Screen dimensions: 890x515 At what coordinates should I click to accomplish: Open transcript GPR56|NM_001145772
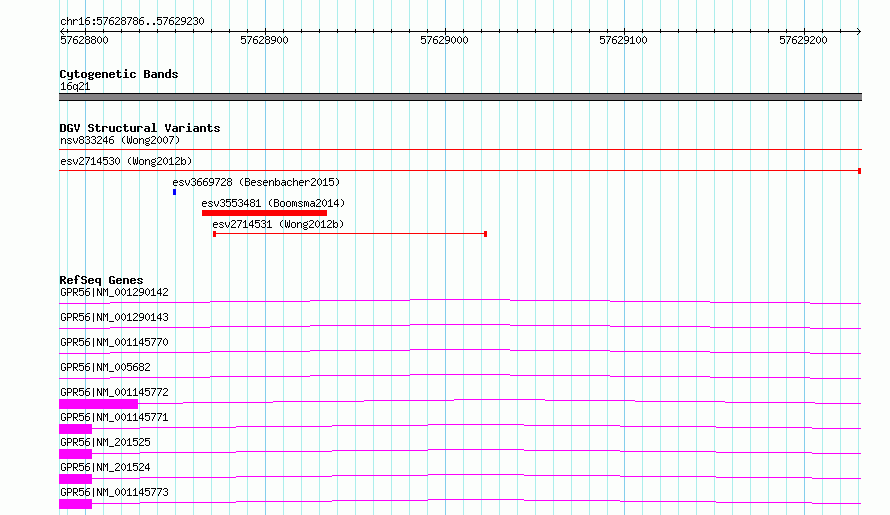coord(114,392)
